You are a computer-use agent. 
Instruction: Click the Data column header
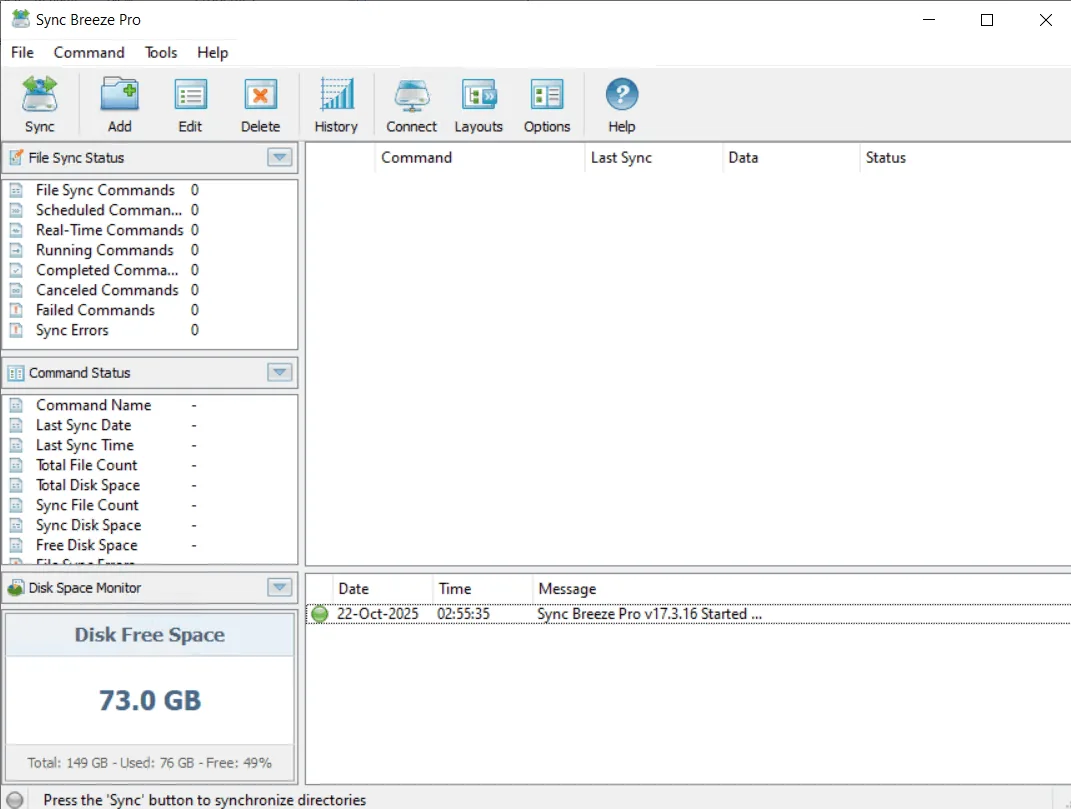pos(791,158)
